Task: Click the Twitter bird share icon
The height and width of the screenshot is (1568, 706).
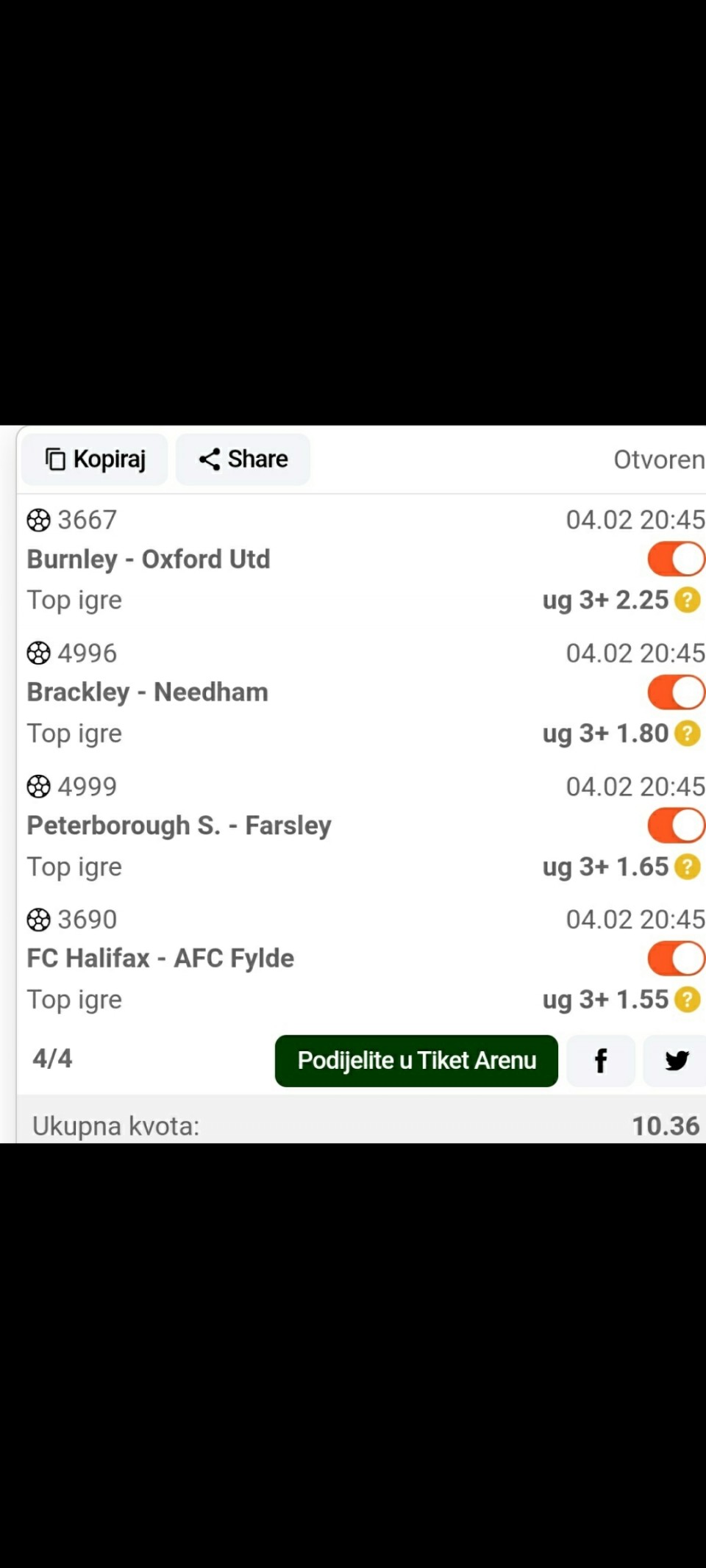Action: click(675, 1061)
